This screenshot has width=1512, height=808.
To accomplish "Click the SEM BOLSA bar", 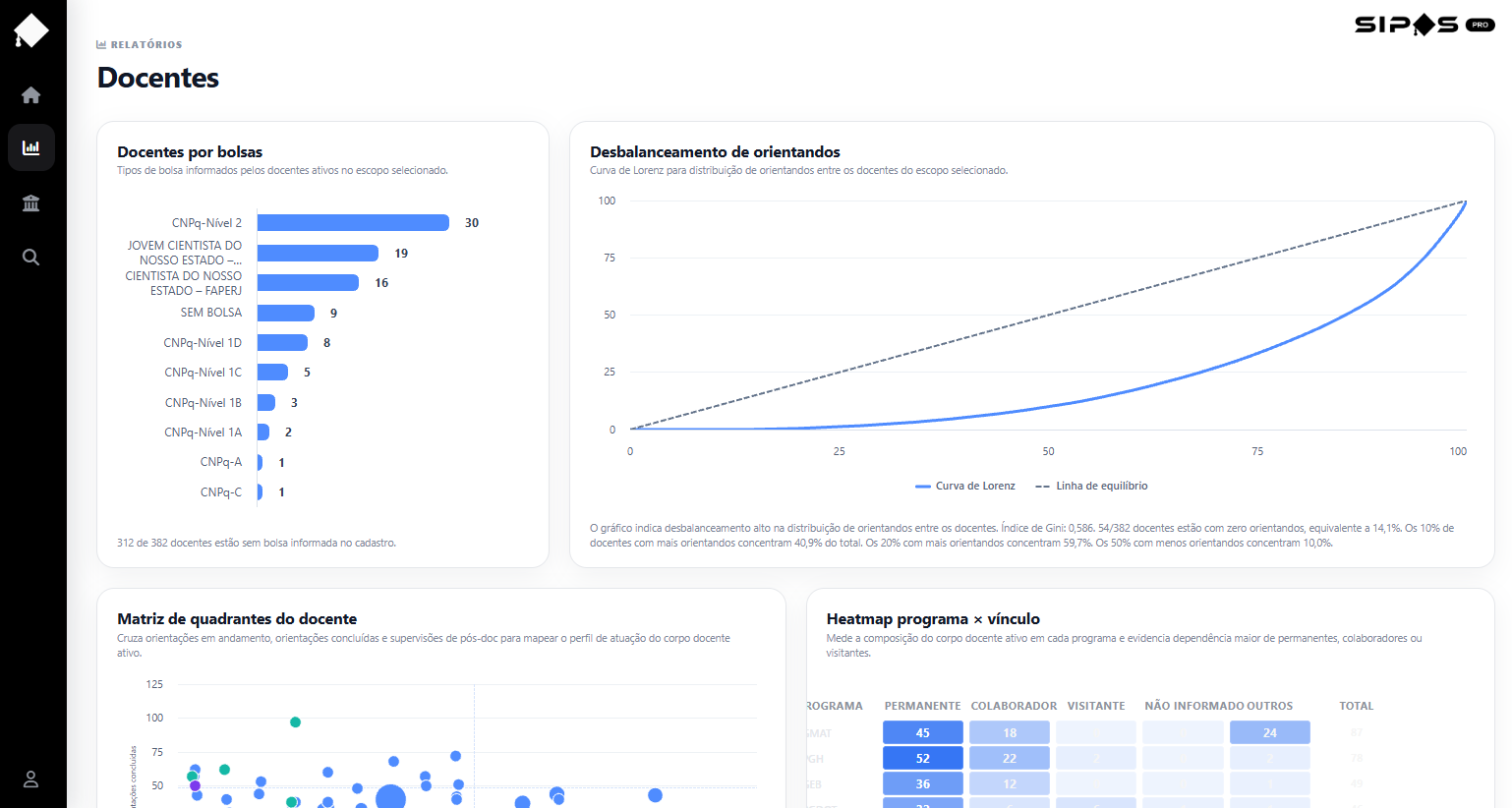I will 286,313.
